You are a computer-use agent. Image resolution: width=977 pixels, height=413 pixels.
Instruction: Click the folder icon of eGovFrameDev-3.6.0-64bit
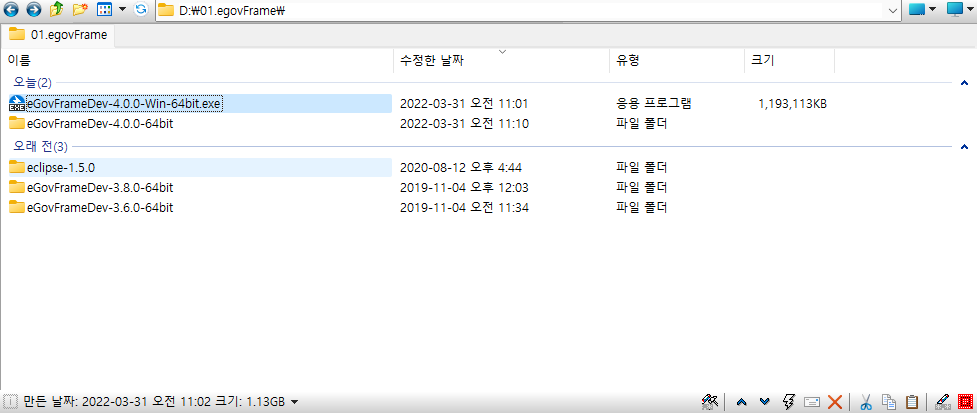coord(17,207)
